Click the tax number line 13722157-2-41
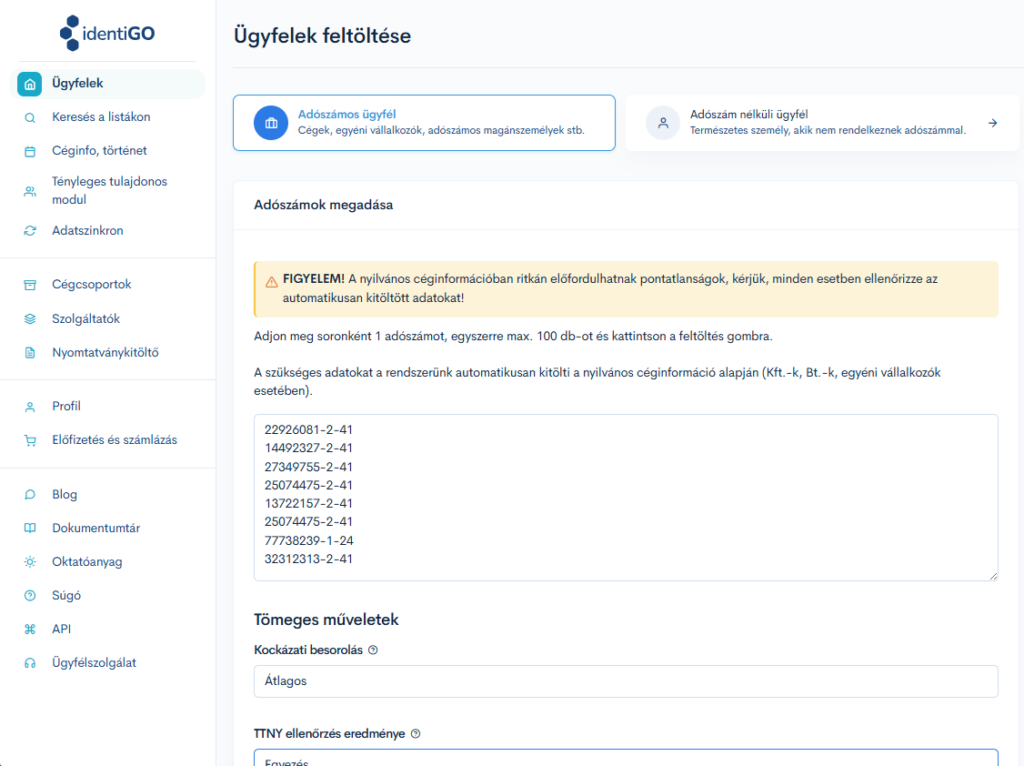 308,503
